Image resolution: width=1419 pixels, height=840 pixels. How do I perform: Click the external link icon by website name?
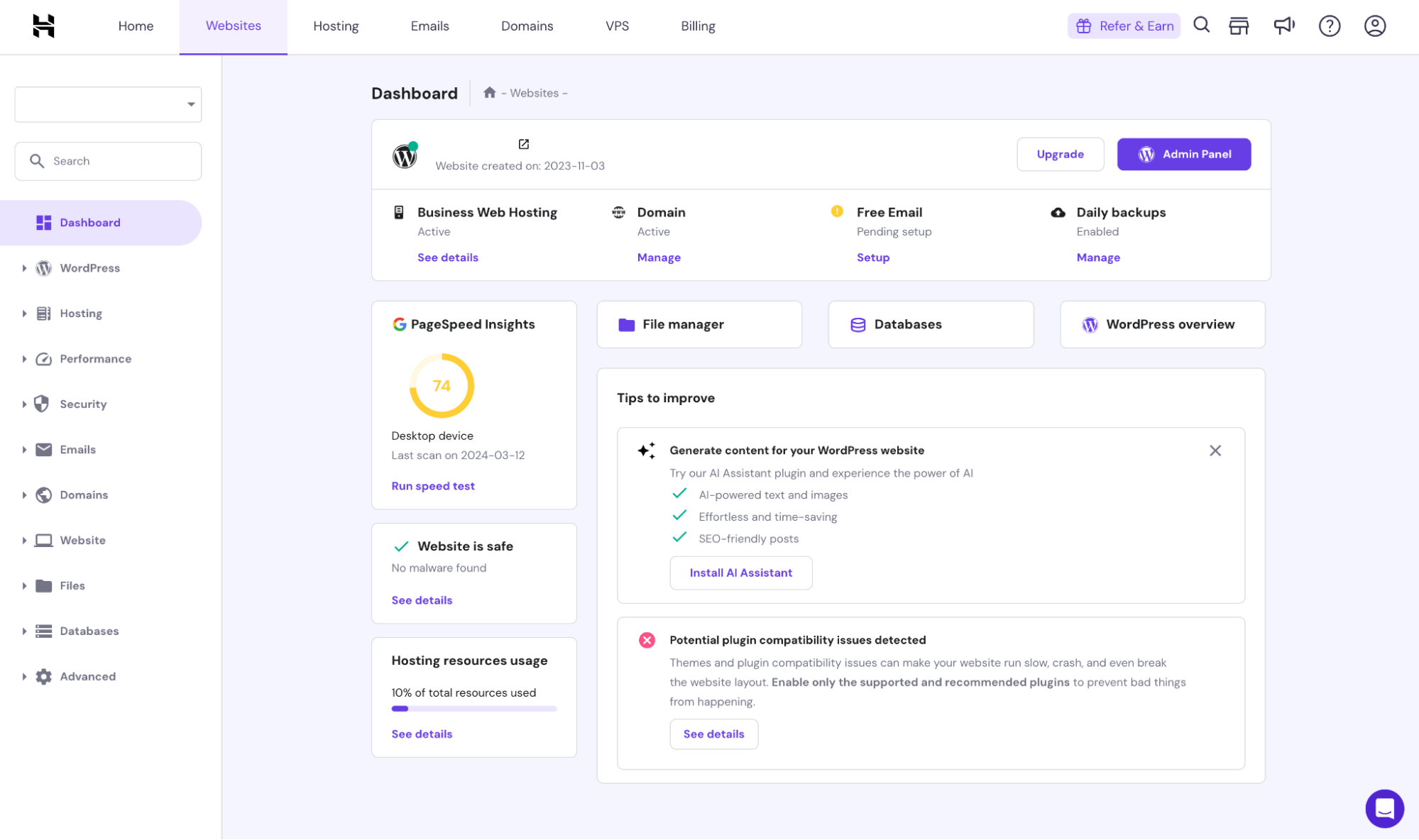point(524,144)
